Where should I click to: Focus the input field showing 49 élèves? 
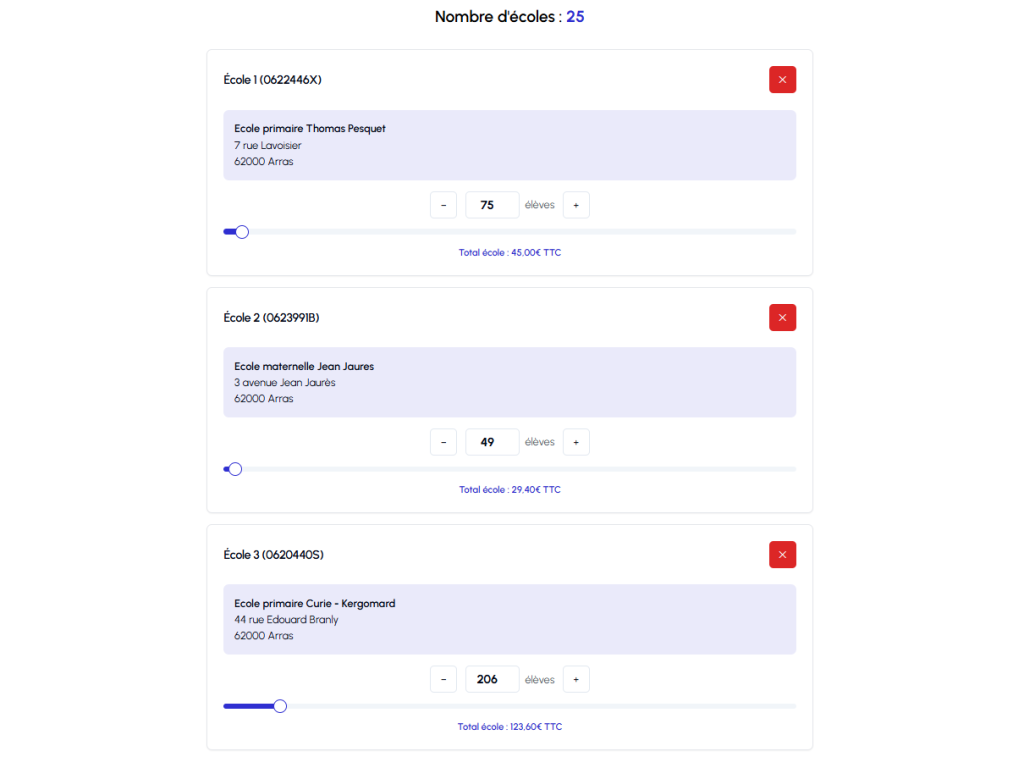pyautogui.click(x=492, y=442)
